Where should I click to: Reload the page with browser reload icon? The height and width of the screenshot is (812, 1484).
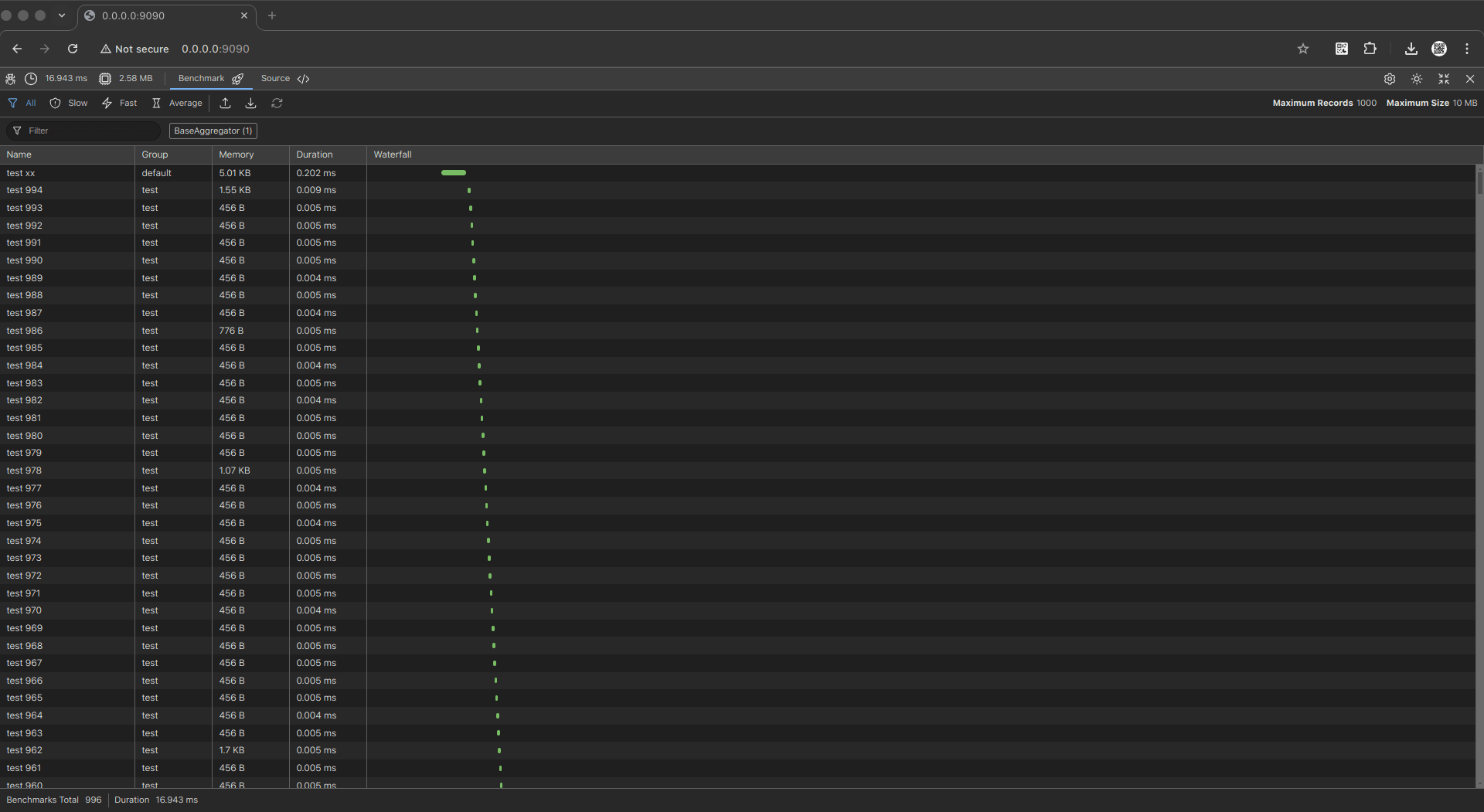(x=73, y=49)
